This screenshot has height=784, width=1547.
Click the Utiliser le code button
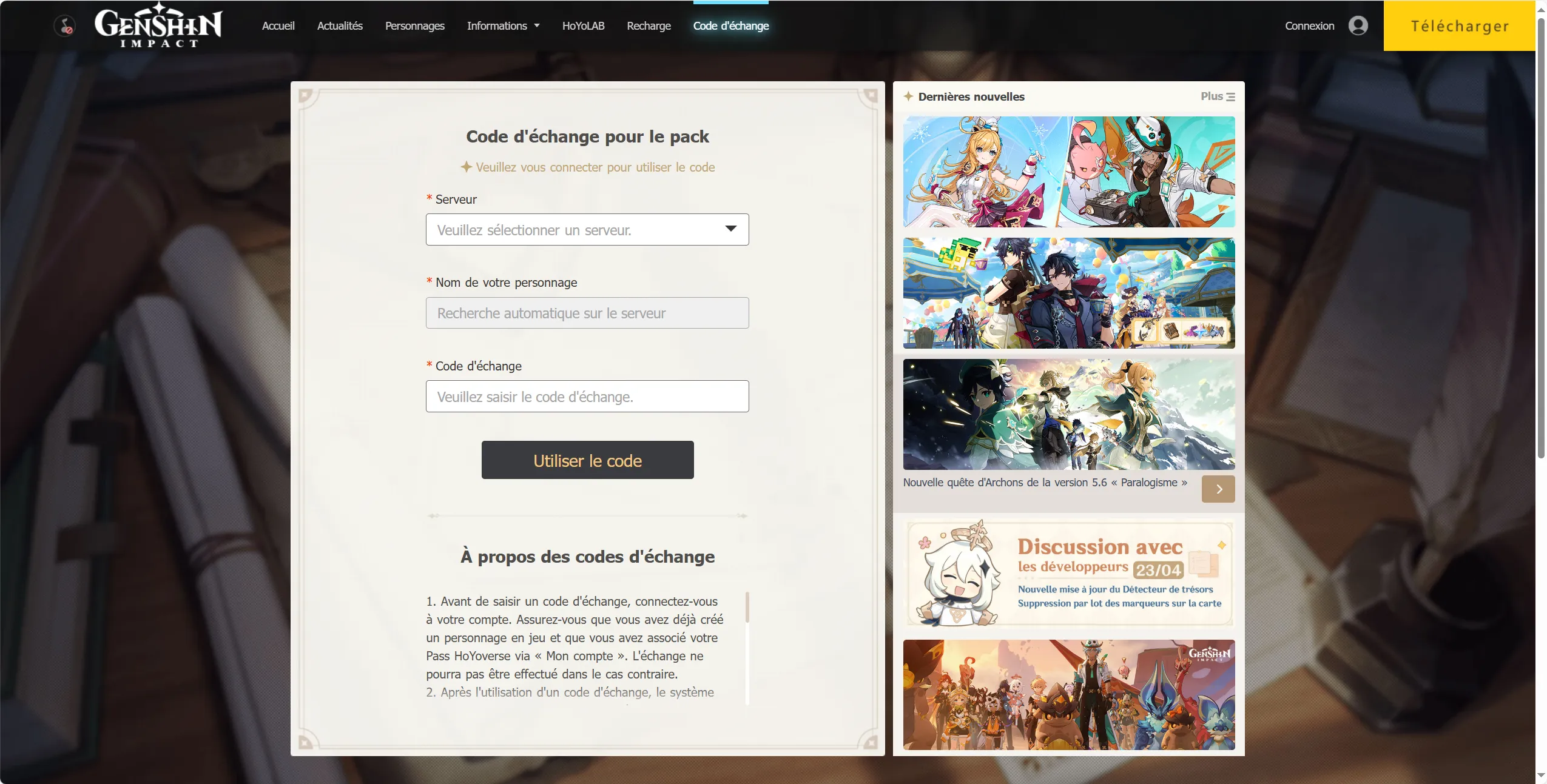tap(587, 460)
